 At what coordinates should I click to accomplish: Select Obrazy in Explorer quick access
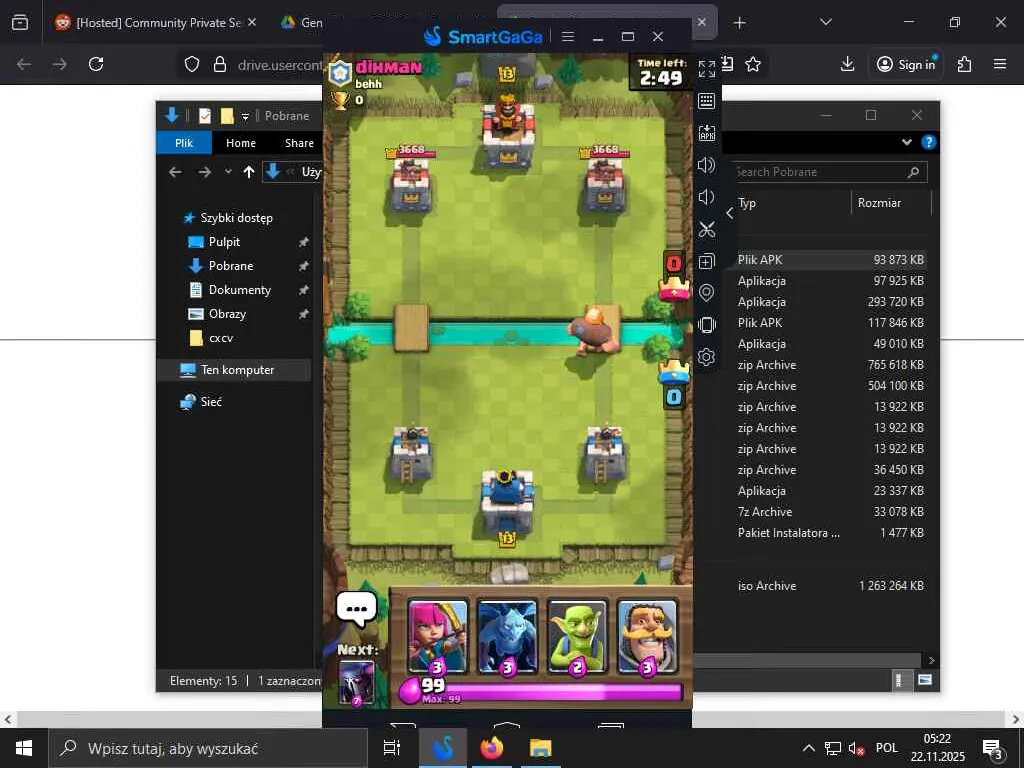pyautogui.click(x=227, y=314)
